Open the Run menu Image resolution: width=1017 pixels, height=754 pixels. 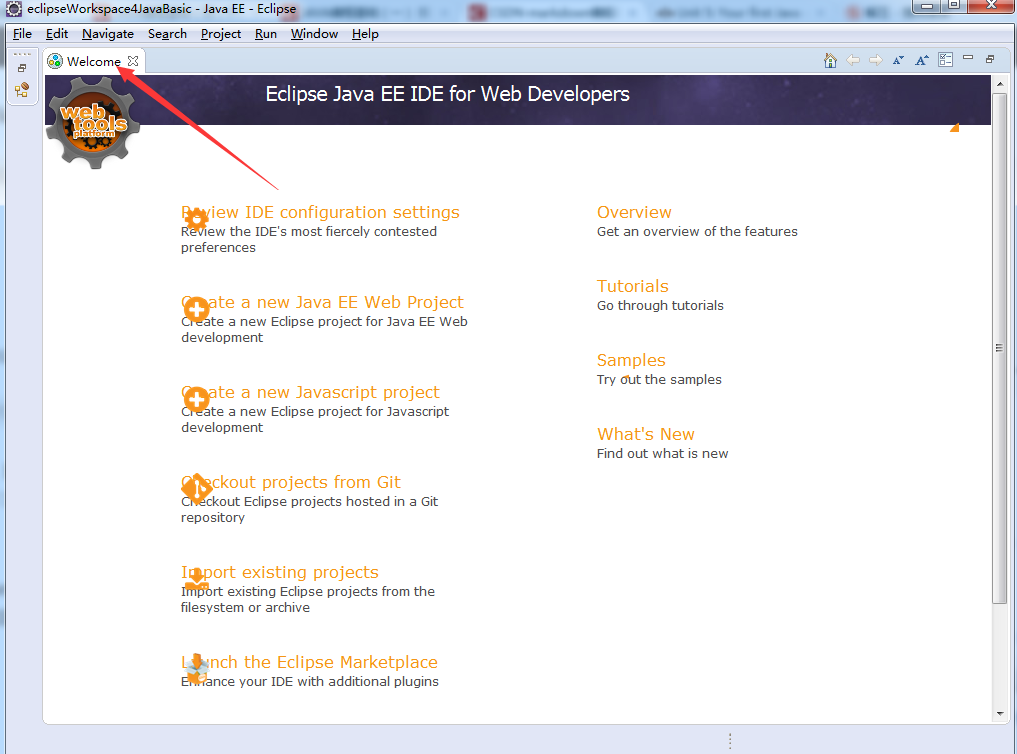[x=265, y=34]
